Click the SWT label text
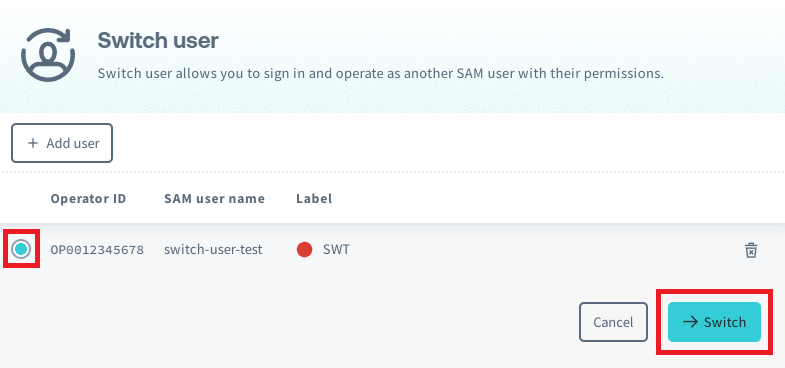Screen dimensions: 785x368 click(x=336, y=249)
